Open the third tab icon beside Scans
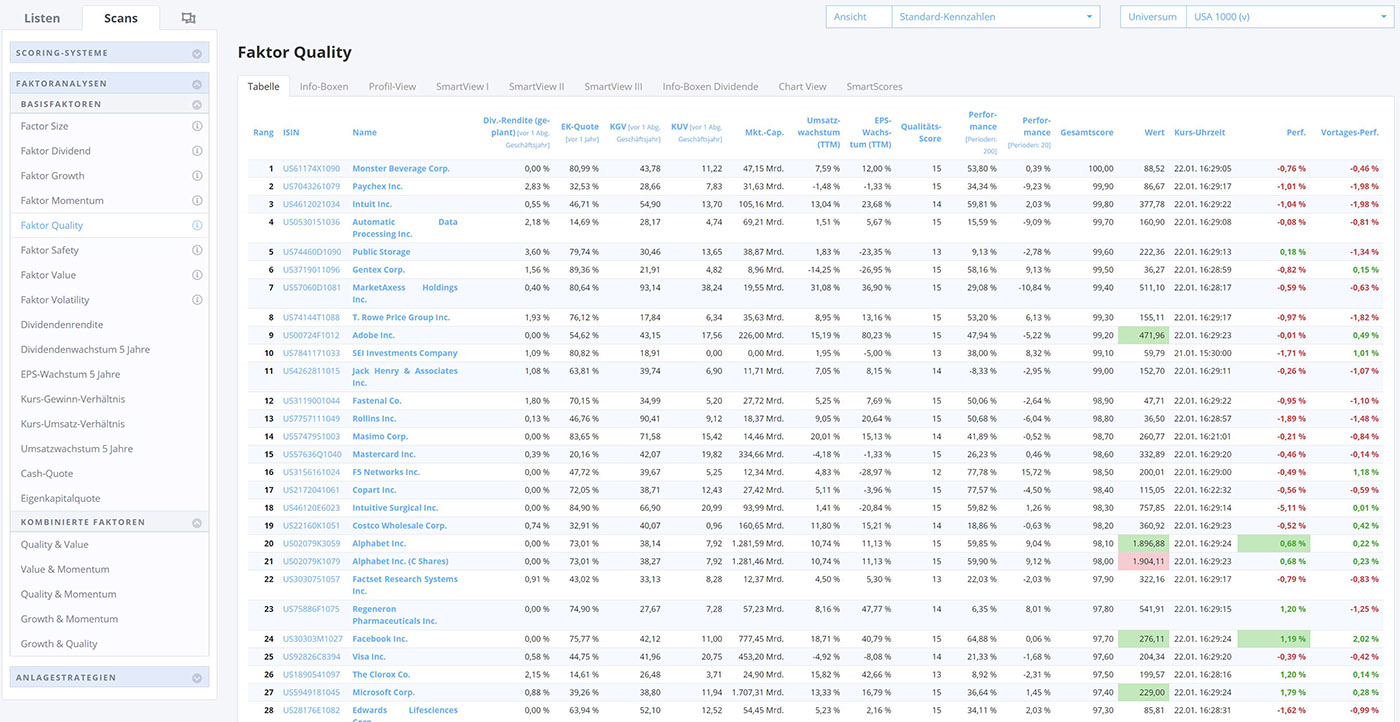Viewport: 1400px width, 722px height. click(189, 18)
